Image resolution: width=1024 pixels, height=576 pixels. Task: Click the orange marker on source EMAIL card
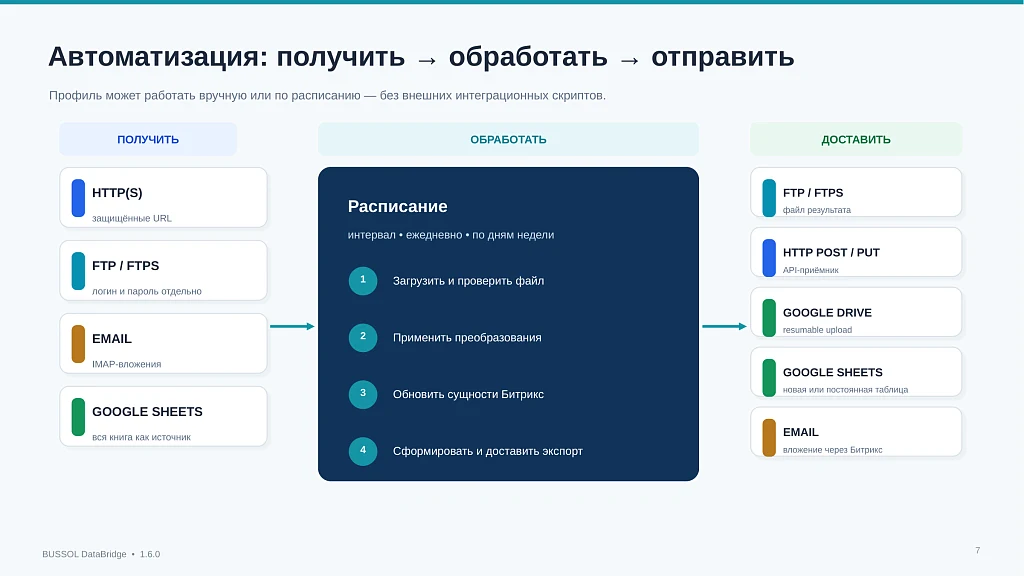point(78,344)
